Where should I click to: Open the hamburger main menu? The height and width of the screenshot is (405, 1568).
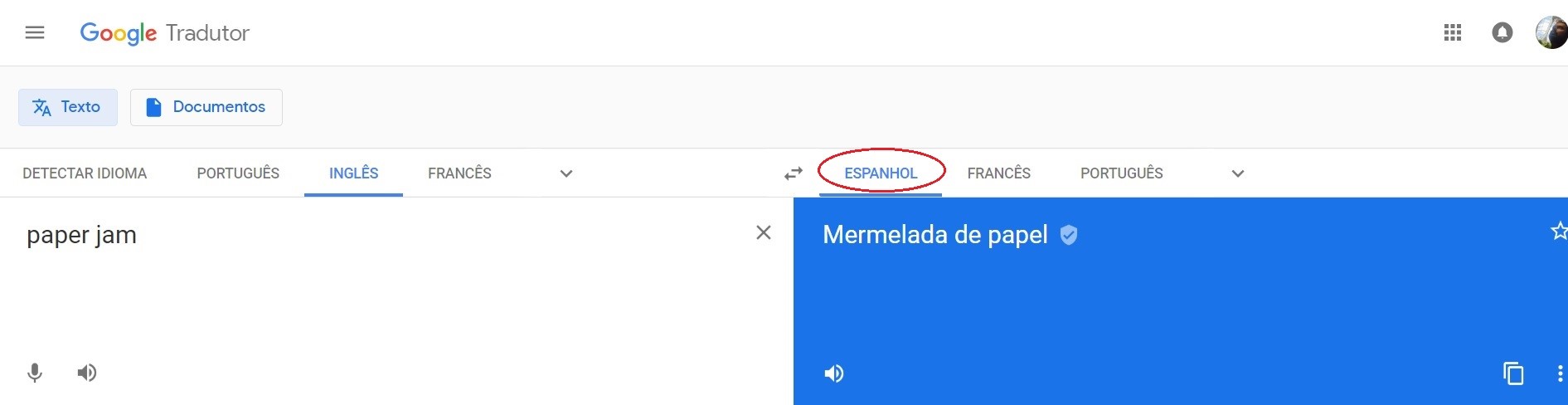(x=35, y=33)
